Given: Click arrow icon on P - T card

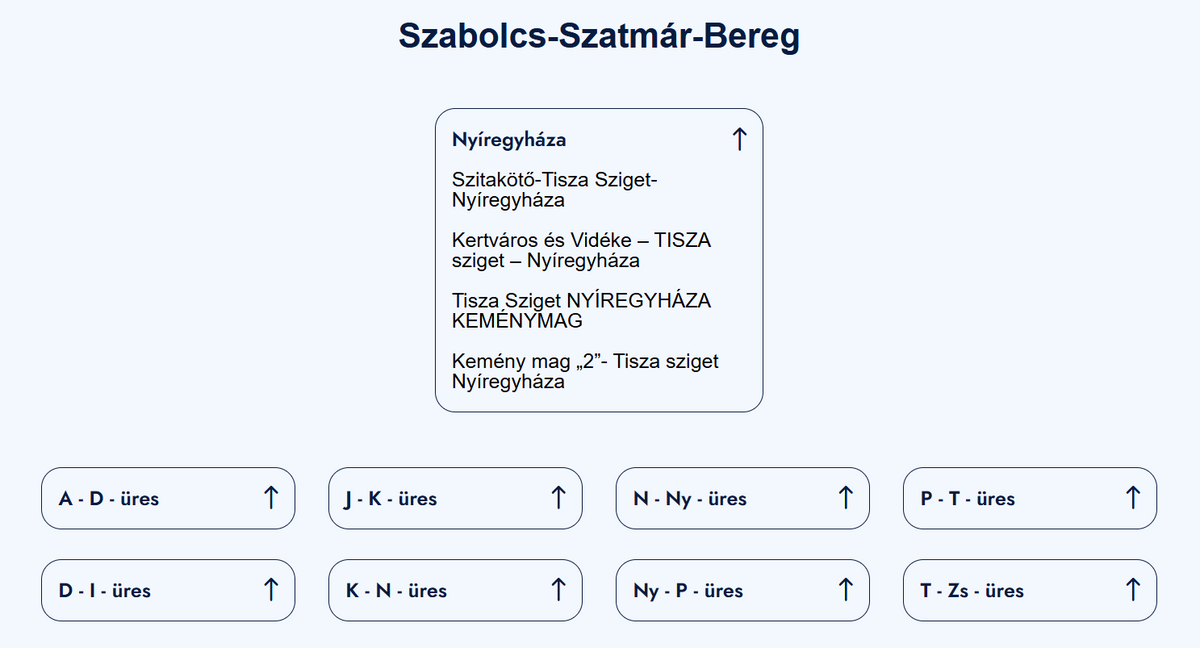Looking at the screenshot, I should click(x=1133, y=497).
